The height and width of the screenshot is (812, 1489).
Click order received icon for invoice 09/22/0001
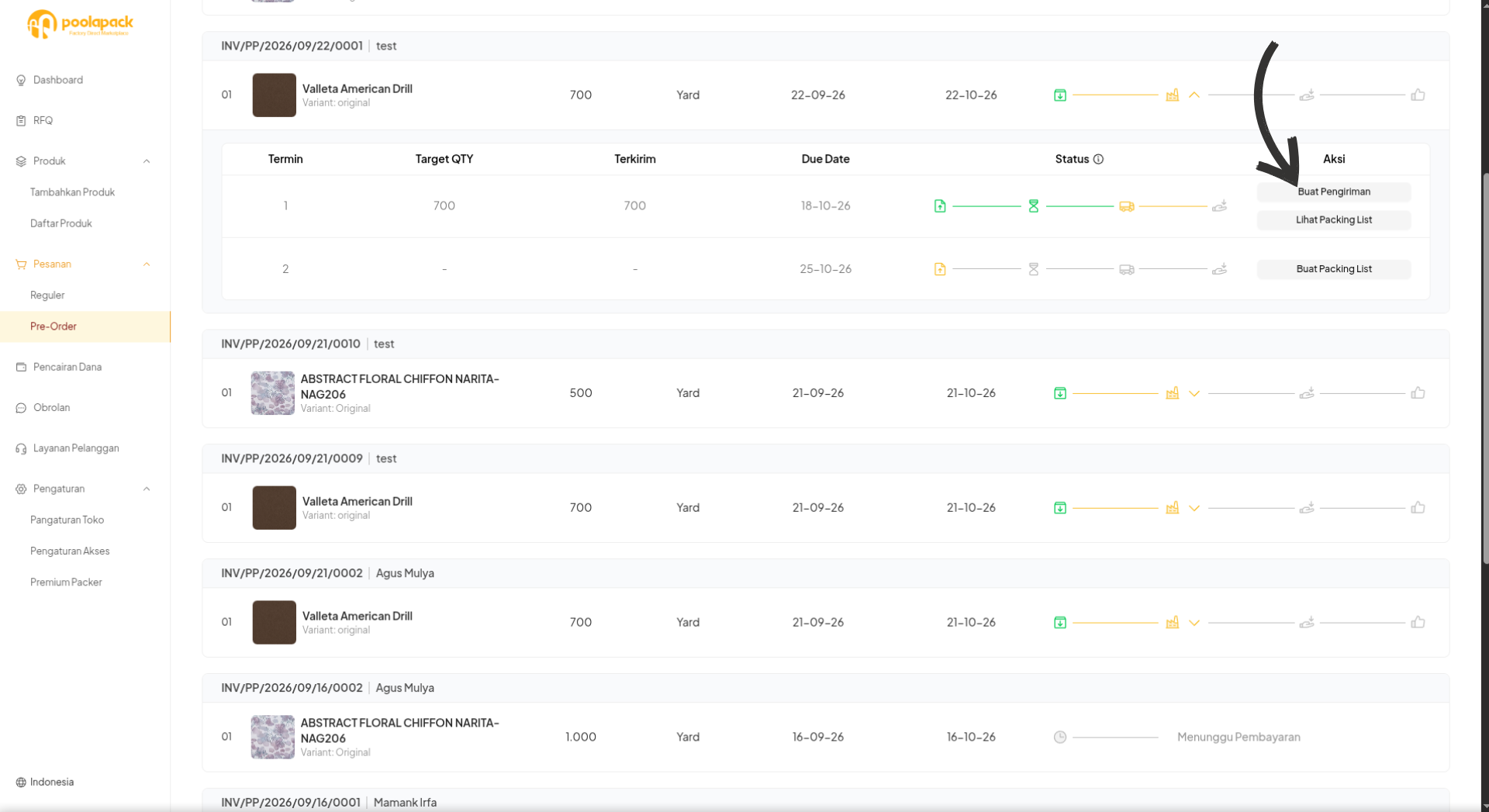pyautogui.click(x=1060, y=95)
